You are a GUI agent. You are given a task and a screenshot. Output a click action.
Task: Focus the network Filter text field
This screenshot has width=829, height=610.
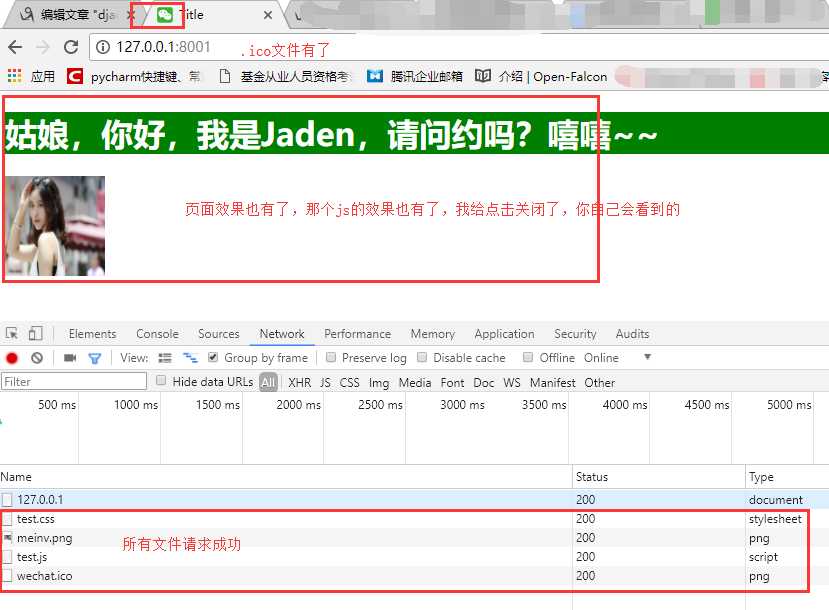point(74,381)
